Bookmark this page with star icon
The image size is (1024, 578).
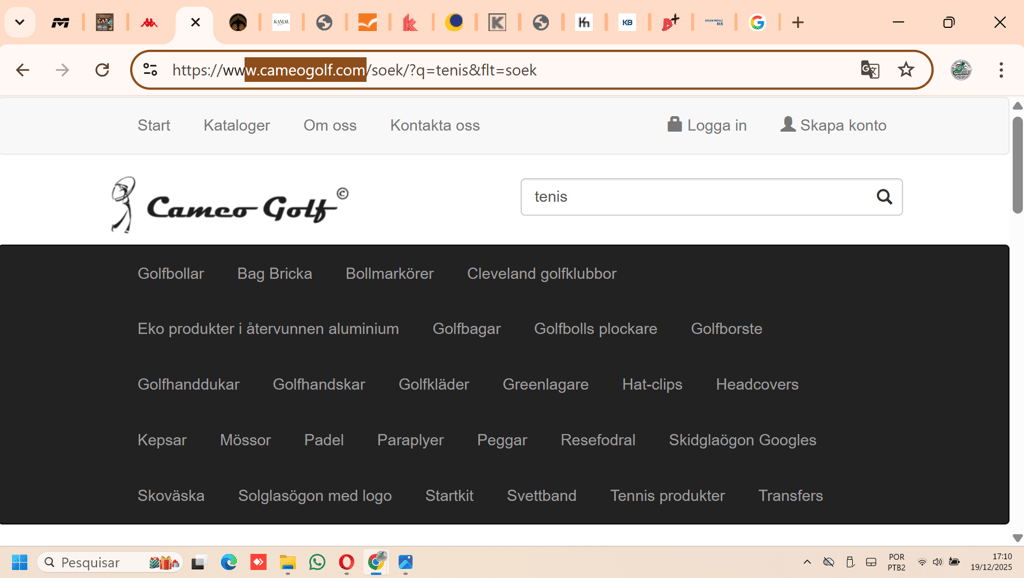pyautogui.click(x=906, y=69)
